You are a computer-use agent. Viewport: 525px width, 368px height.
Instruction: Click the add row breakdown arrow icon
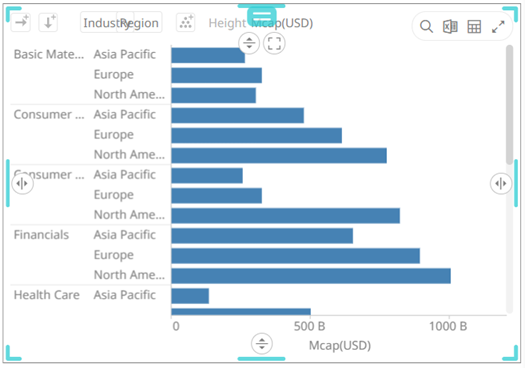pyautogui.click(x=48, y=22)
